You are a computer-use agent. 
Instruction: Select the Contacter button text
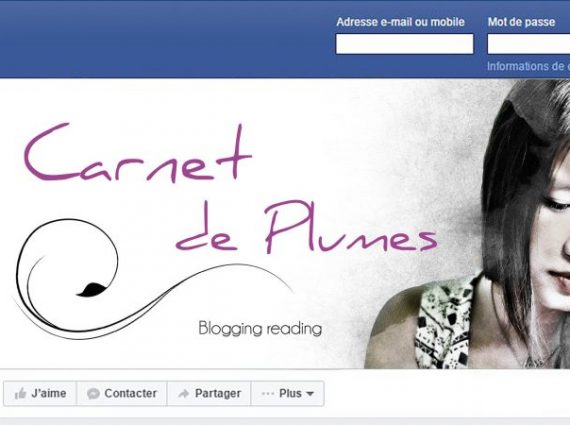[131, 393]
